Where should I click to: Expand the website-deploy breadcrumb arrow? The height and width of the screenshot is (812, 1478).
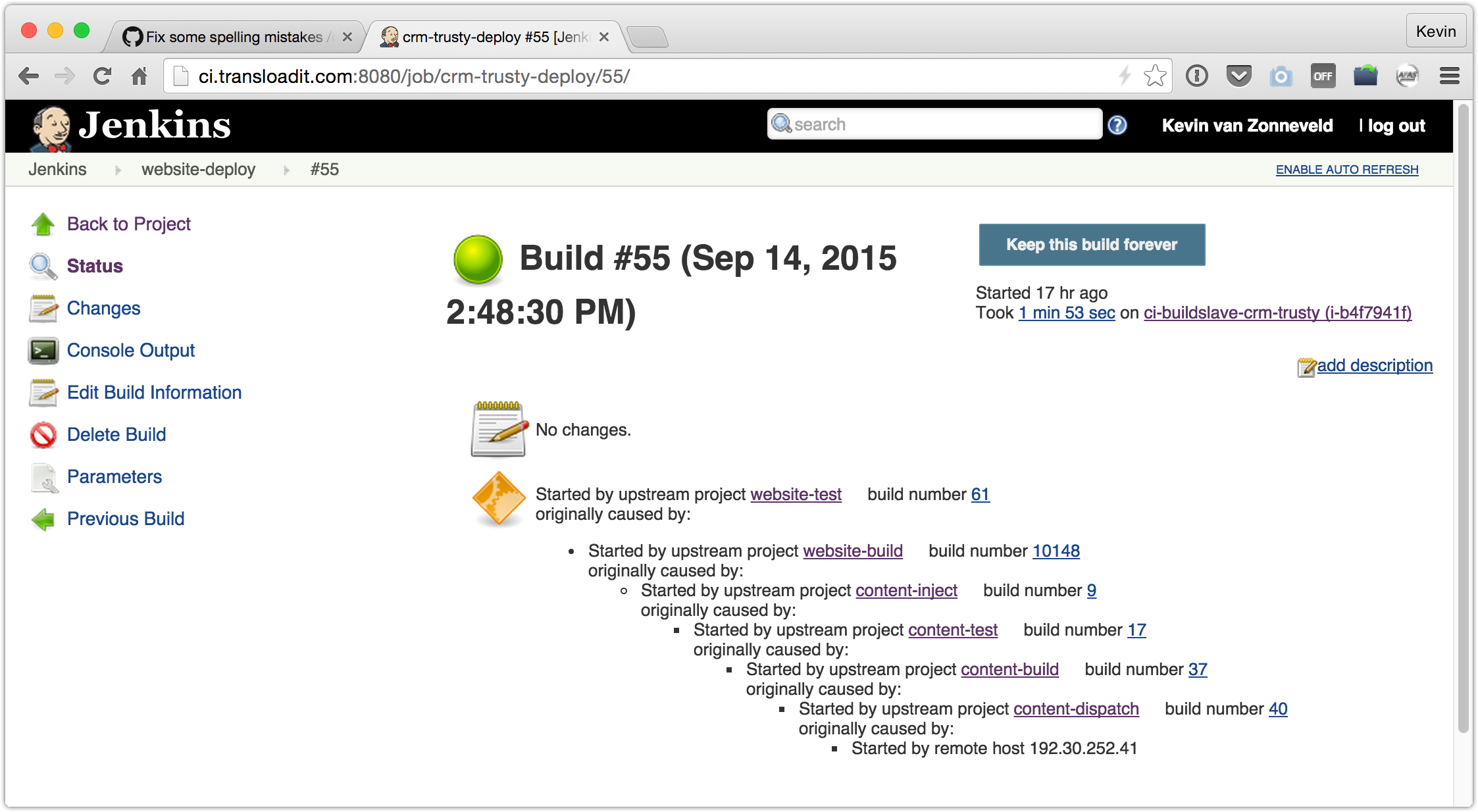tap(287, 170)
